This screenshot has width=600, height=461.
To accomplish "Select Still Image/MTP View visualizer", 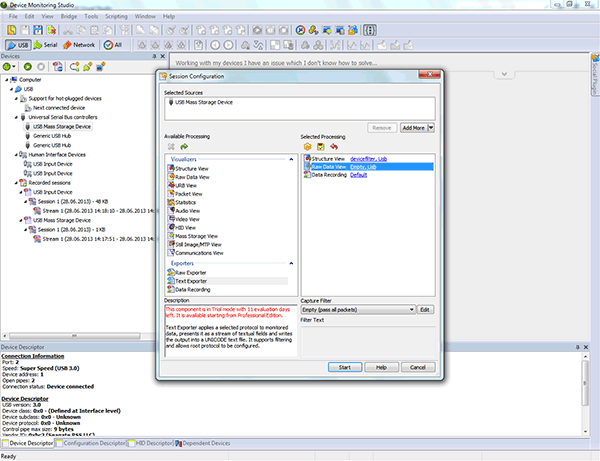I will (195, 244).
